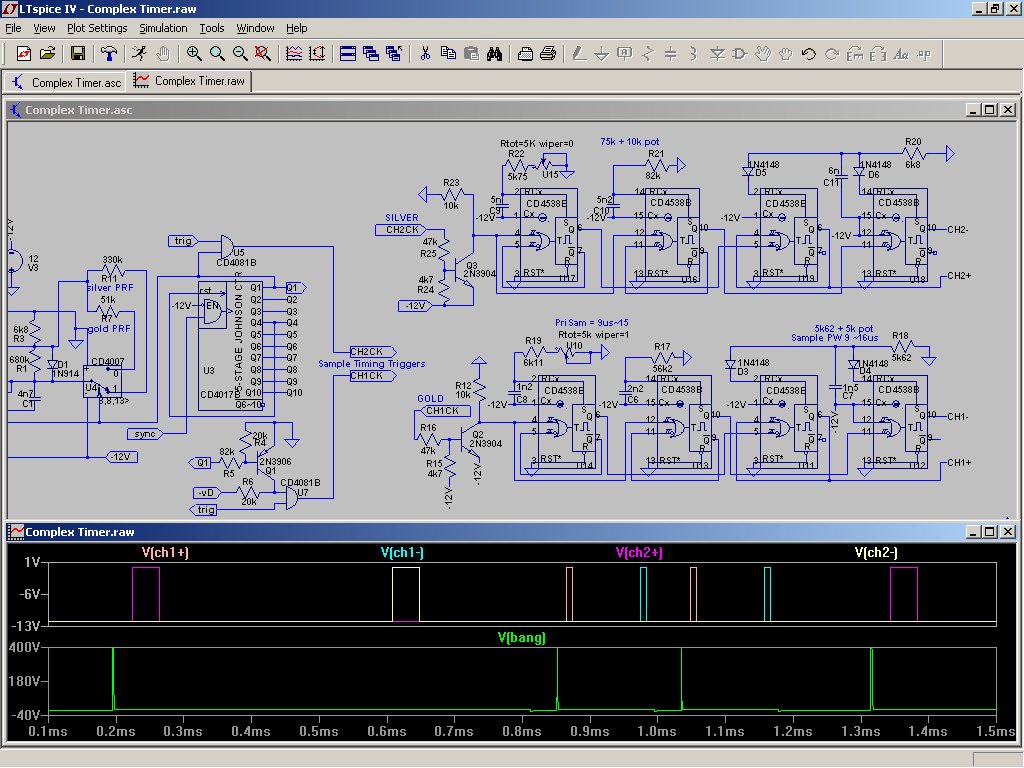Open the Tools menu
Screen dimensions: 1024x768
coord(211,28)
